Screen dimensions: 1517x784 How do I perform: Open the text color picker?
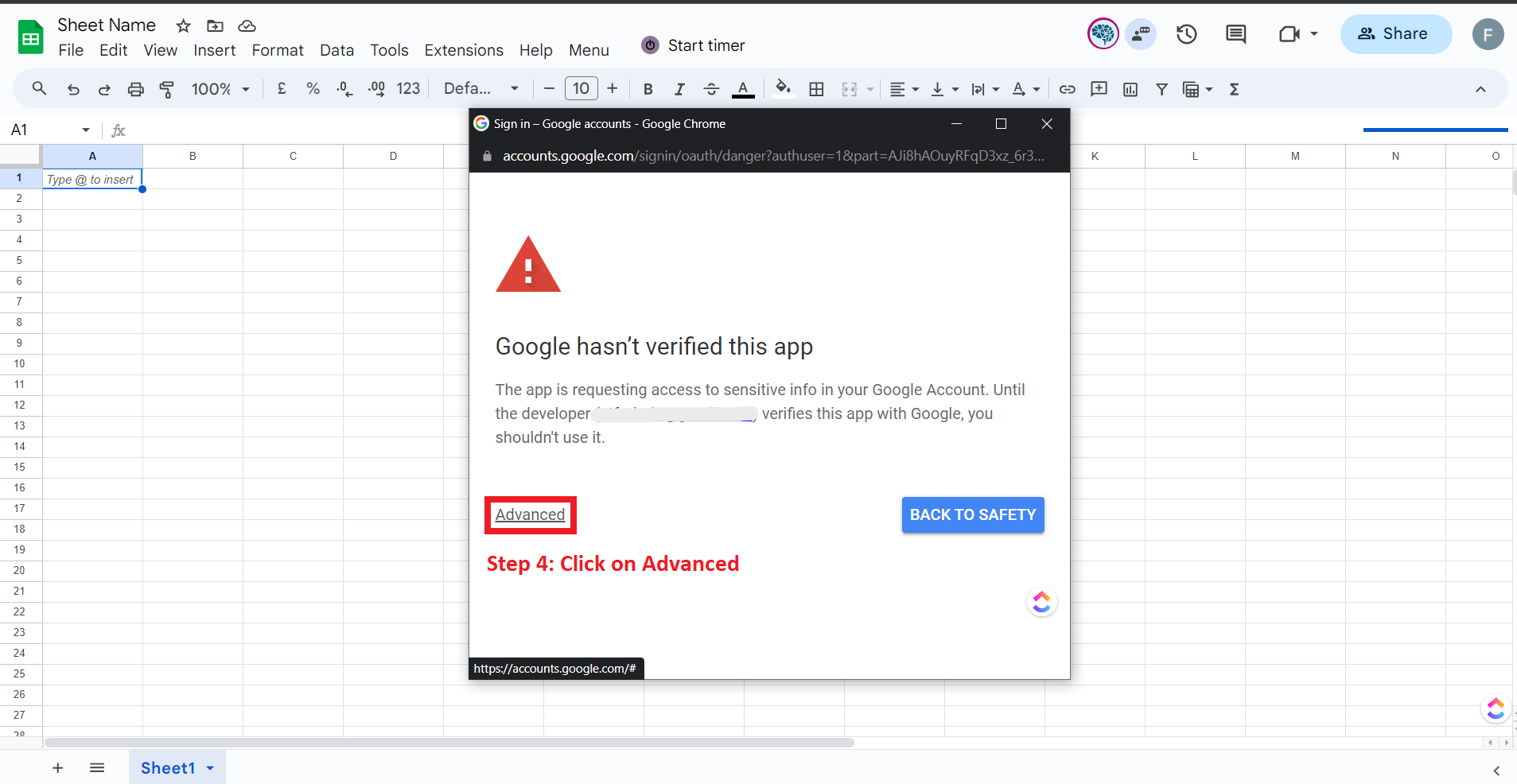(x=743, y=89)
